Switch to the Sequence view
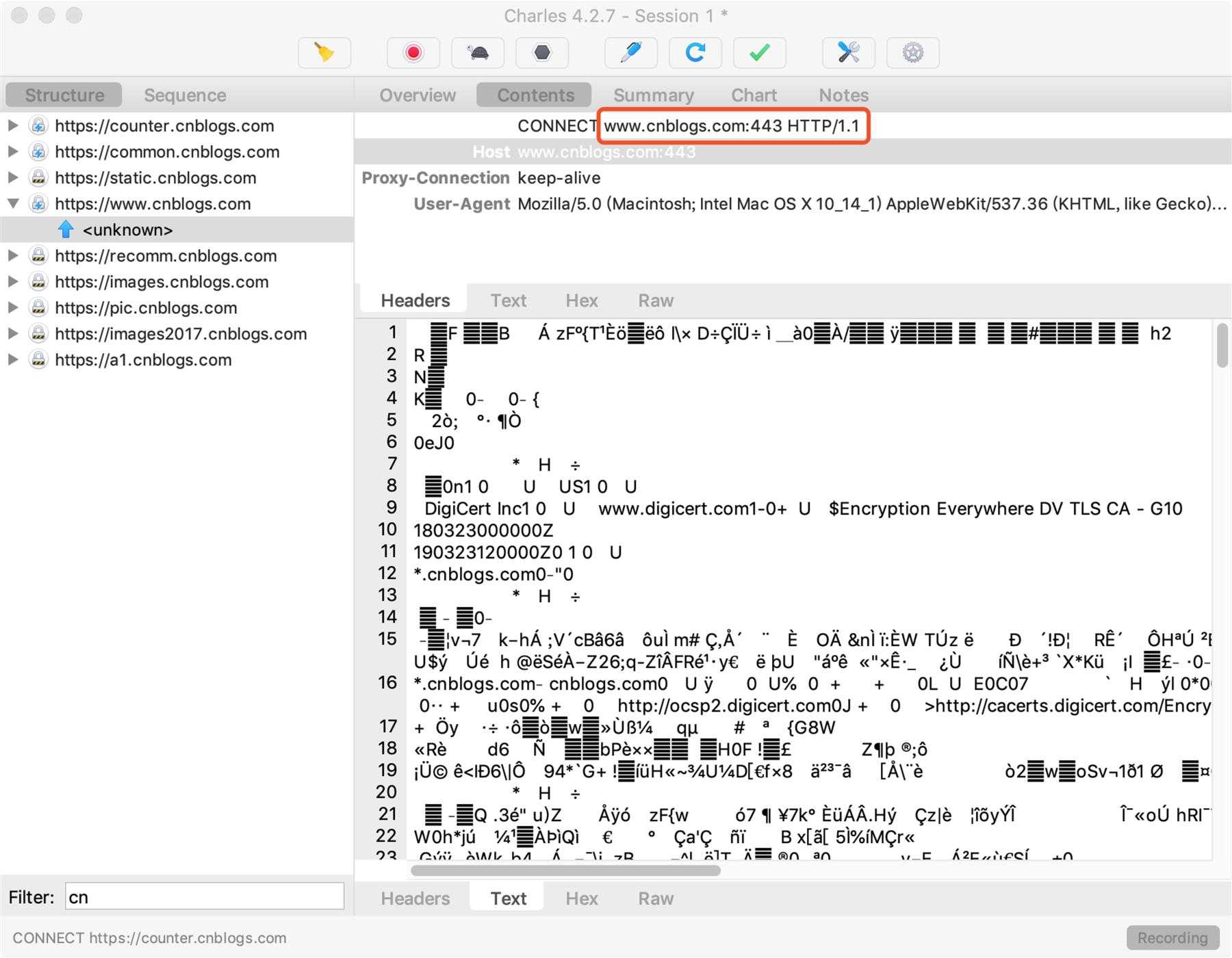This screenshot has width=1232, height=958. (x=185, y=95)
